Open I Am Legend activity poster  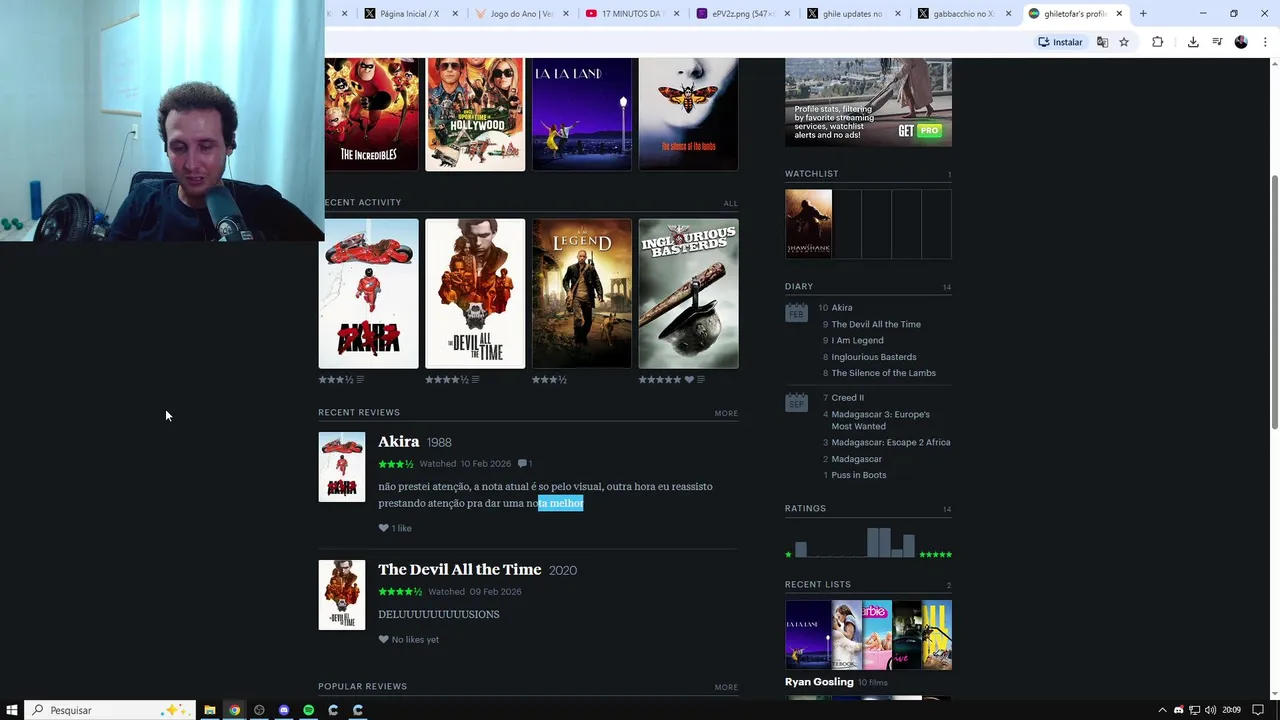(x=582, y=294)
